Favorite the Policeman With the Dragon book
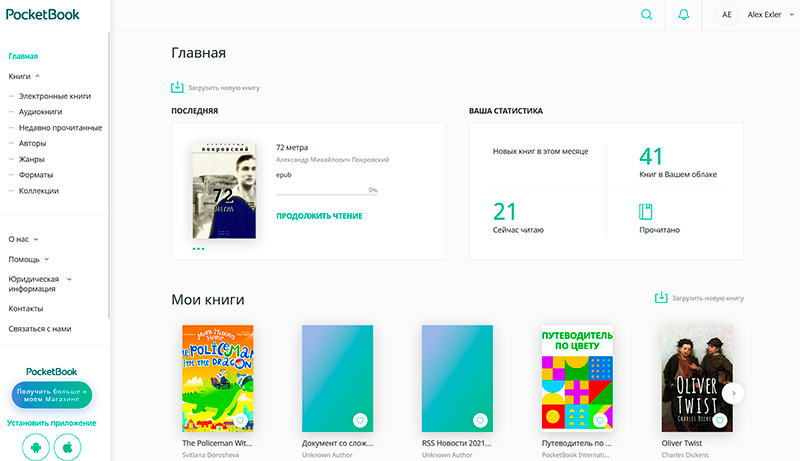The height and width of the screenshot is (461, 800). [240, 420]
